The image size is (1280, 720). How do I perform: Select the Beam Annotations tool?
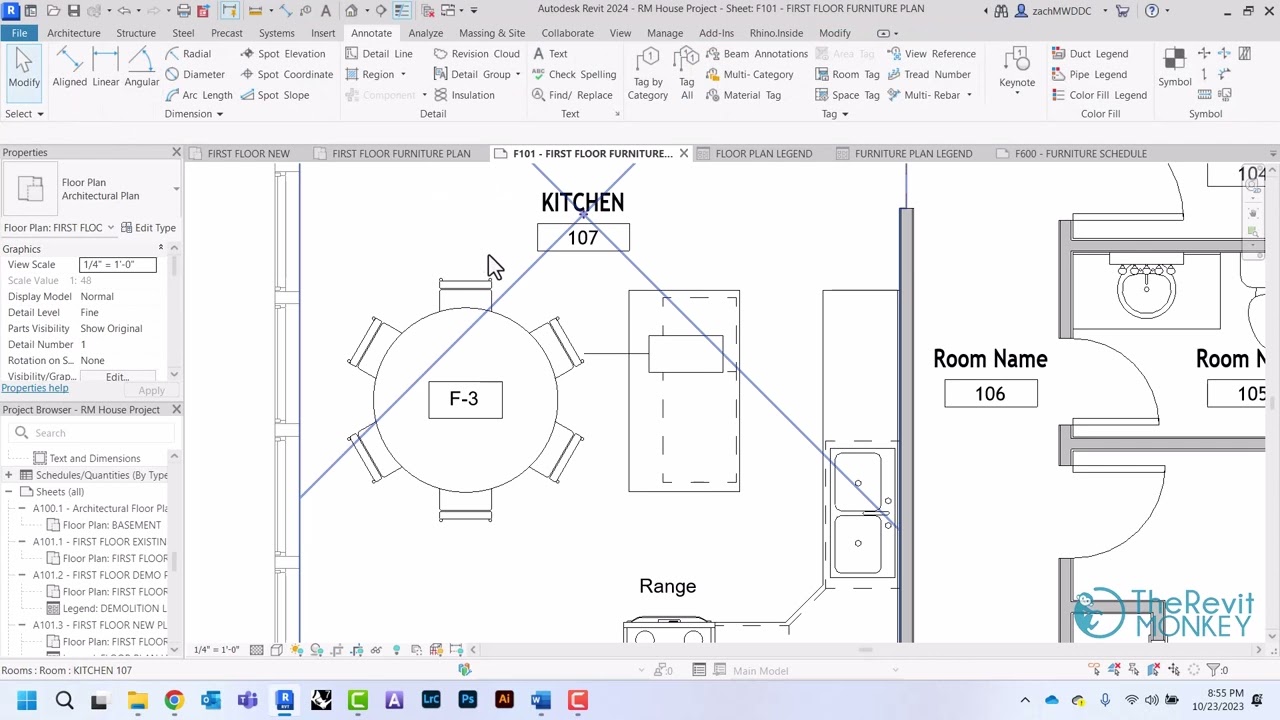[756, 54]
